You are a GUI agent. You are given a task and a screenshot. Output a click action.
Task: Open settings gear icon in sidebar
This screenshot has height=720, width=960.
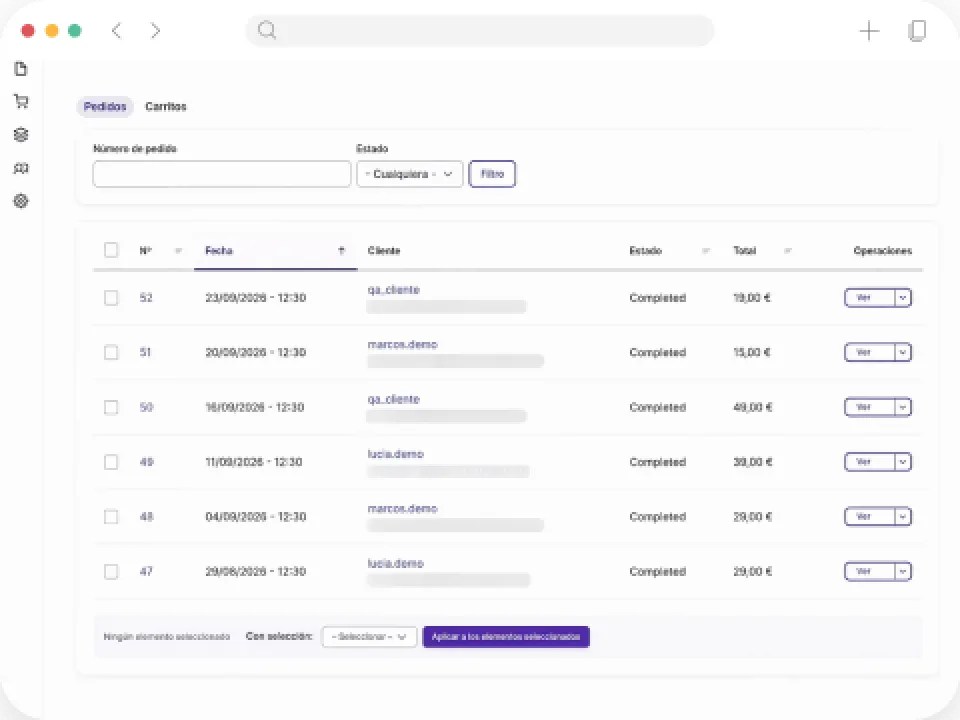21,201
